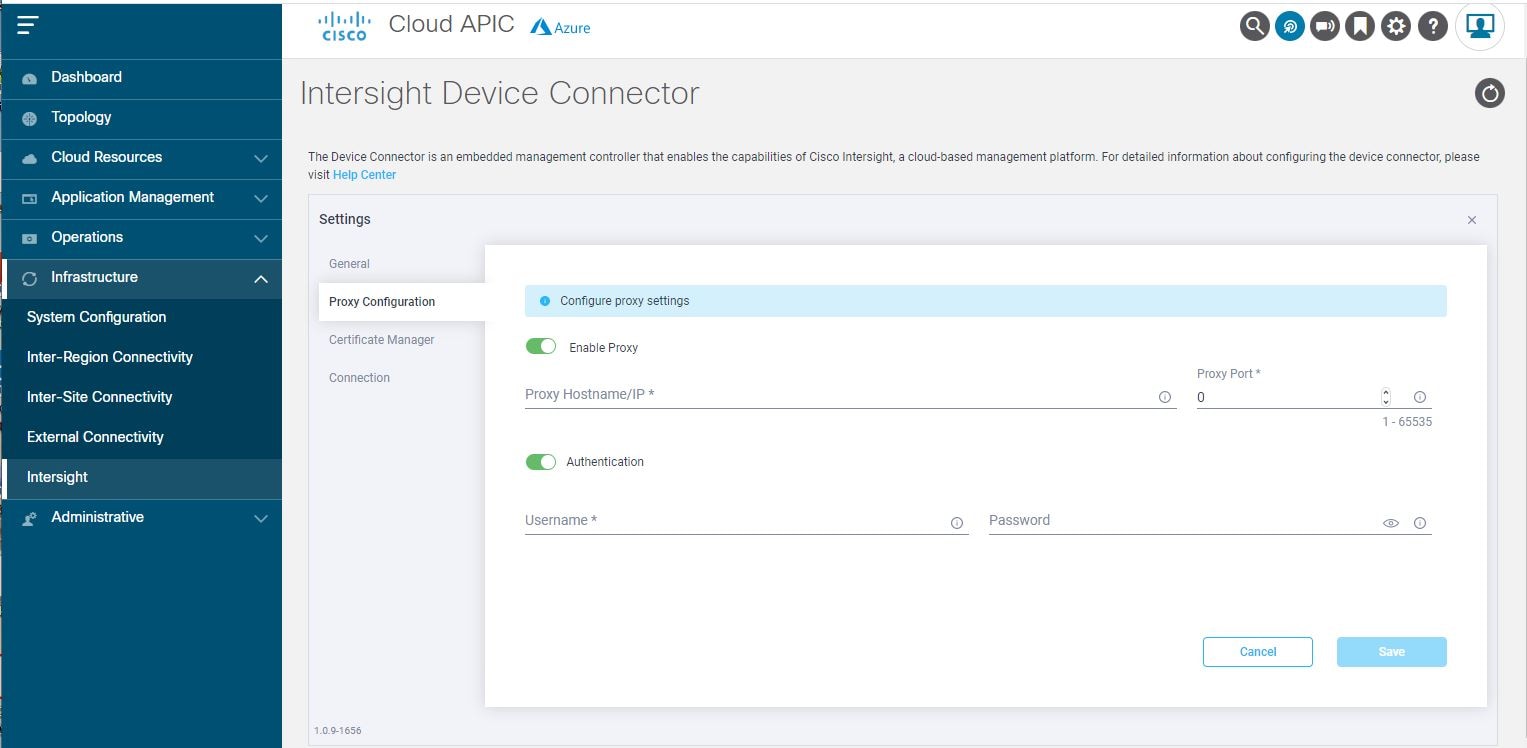
Task: Click the Proxy Port stepper arrows
Action: coord(1386,397)
